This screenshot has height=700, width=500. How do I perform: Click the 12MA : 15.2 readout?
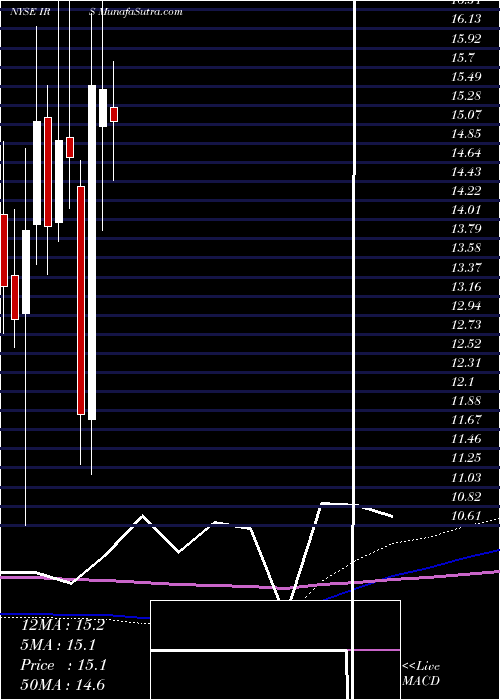click(63, 625)
